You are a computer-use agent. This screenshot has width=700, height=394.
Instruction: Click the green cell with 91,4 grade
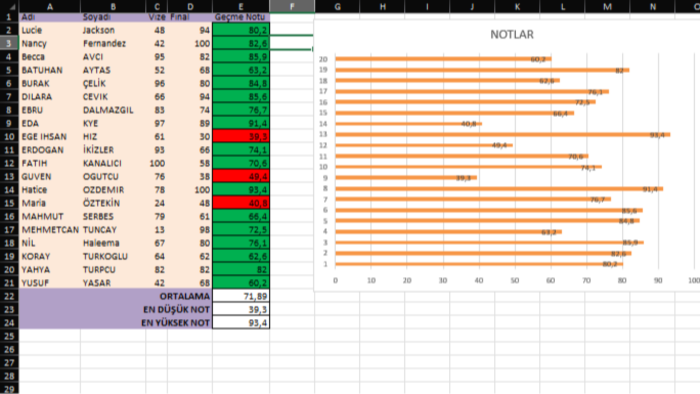coord(241,123)
